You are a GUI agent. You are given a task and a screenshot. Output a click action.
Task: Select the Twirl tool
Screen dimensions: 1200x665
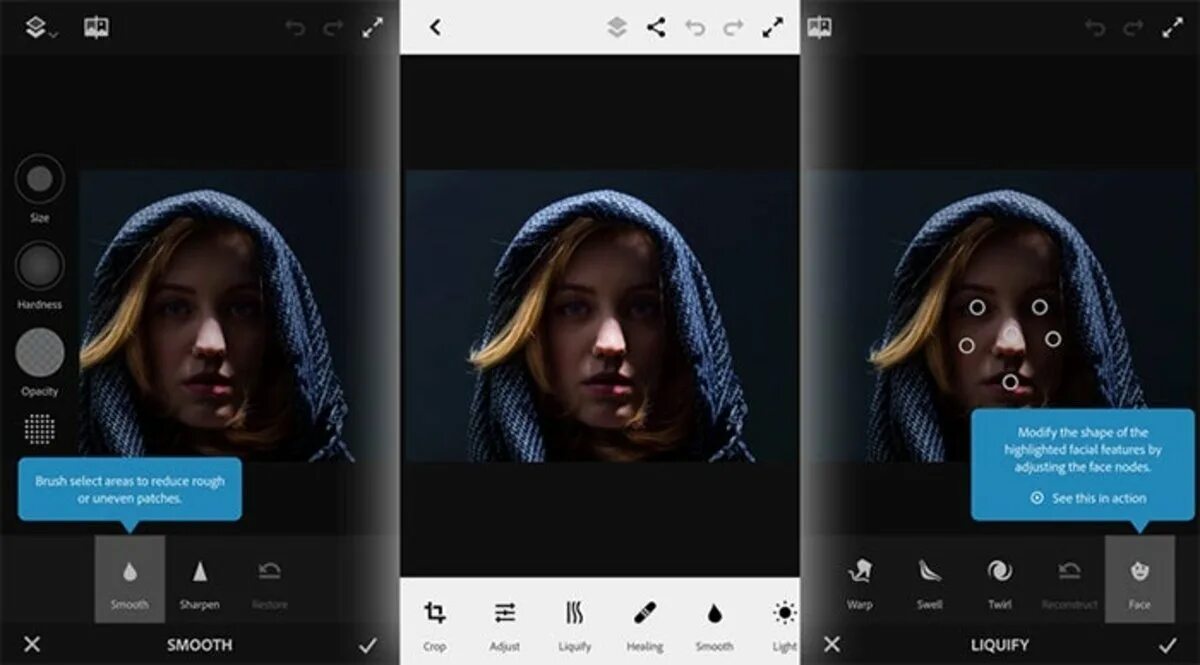tap(1000, 582)
